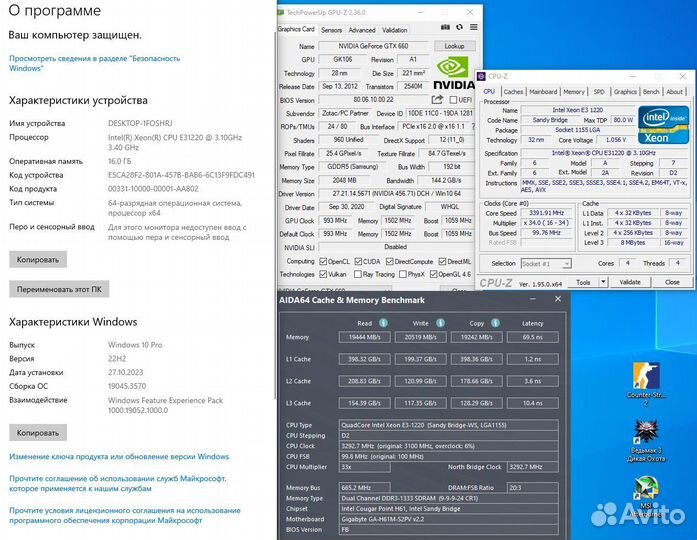The height and width of the screenshot is (540, 697).
Task: Toggle the Vulkan checkbox
Action: pyautogui.click(x=323, y=274)
